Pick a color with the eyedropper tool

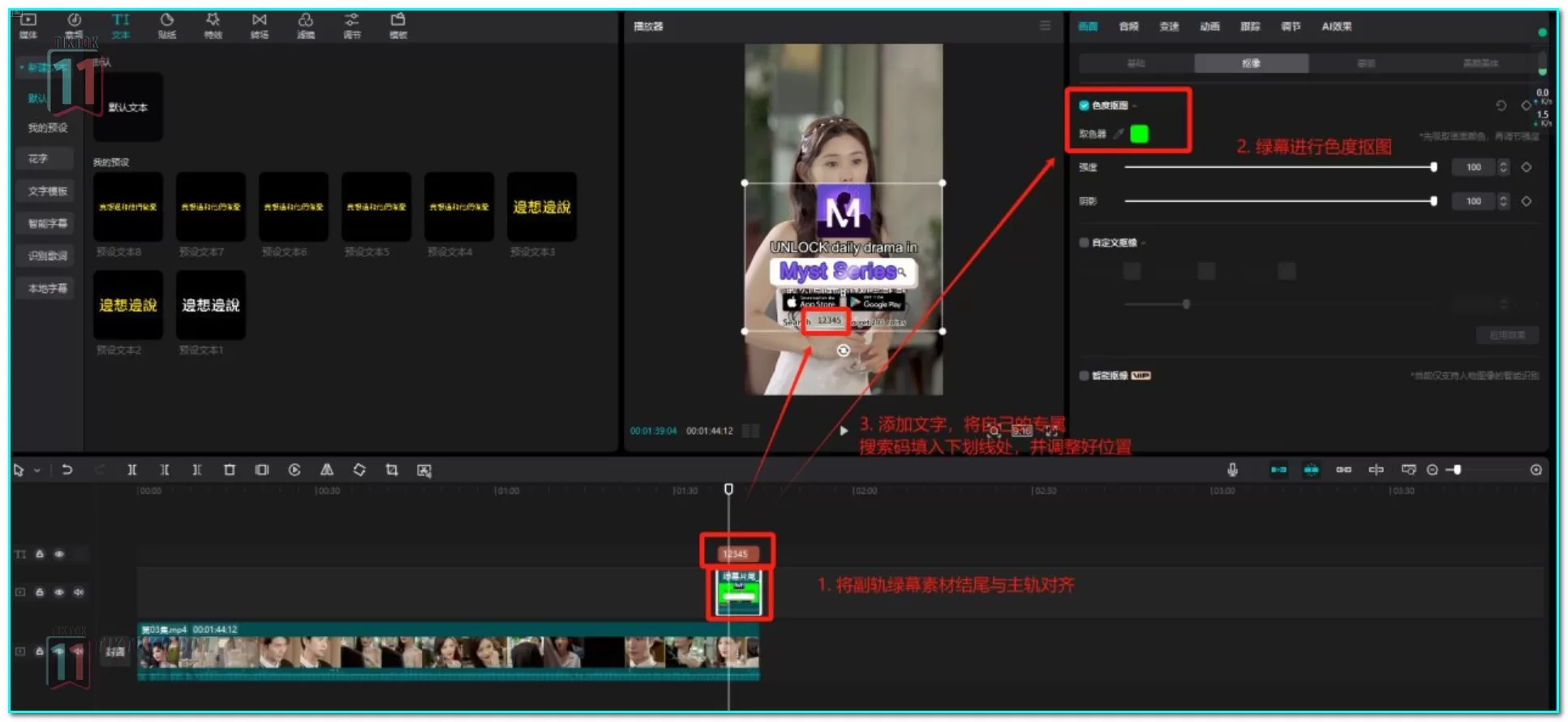coord(1119,134)
